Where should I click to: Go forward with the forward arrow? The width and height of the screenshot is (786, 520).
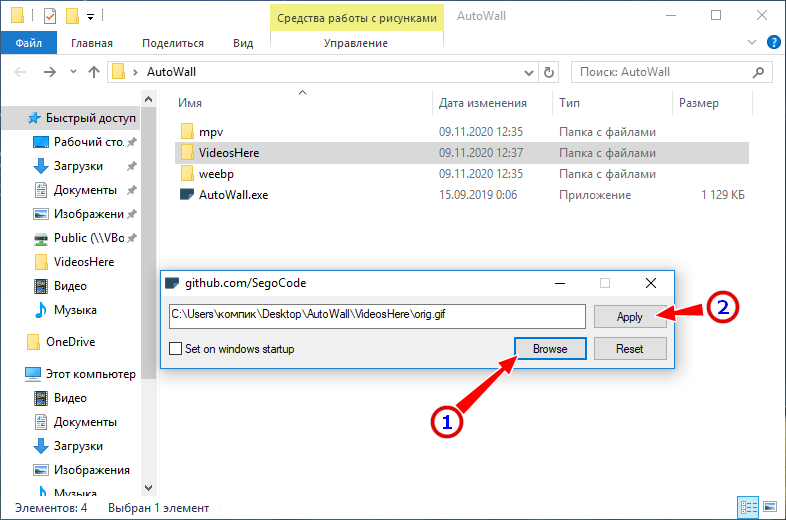point(50,72)
